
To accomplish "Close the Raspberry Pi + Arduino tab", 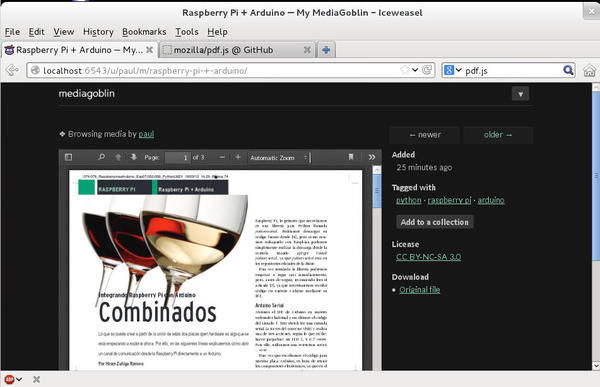I will click(150, 50).
